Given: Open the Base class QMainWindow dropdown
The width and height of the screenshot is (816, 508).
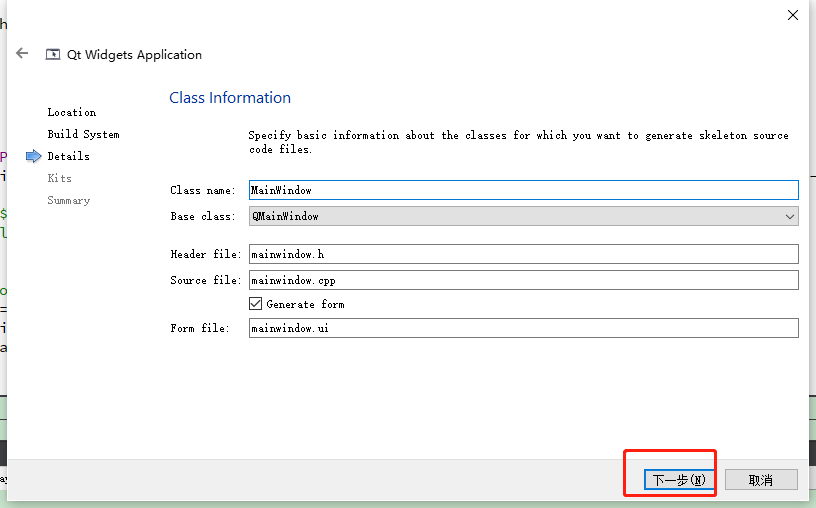Looking at the screenshot, I should click(x=524, y=217).
